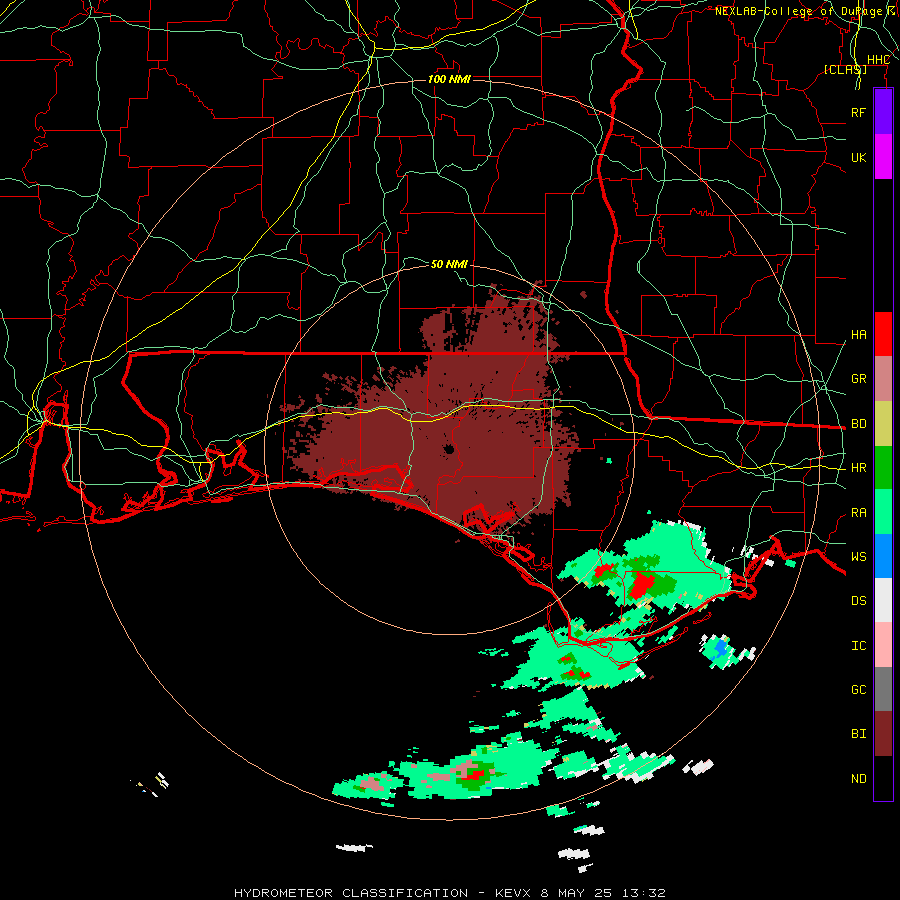Image resolution: width=900 pixels, height=900 pixels.
Task: Click the [CLAS] label
Action: coord(845,69)
